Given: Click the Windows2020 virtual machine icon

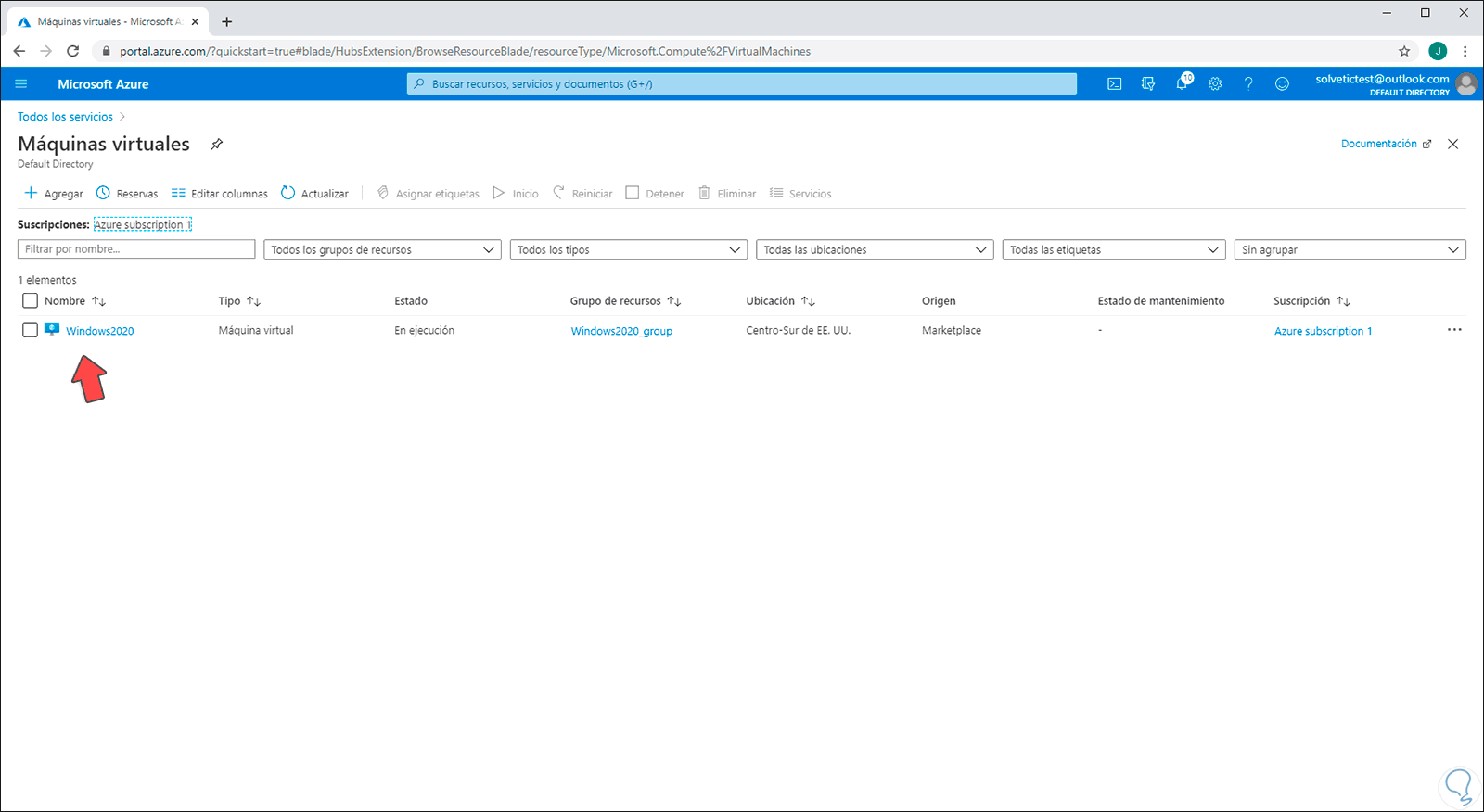Looking at the screenshot, I should pyautogui.click(x=52, y=330).
